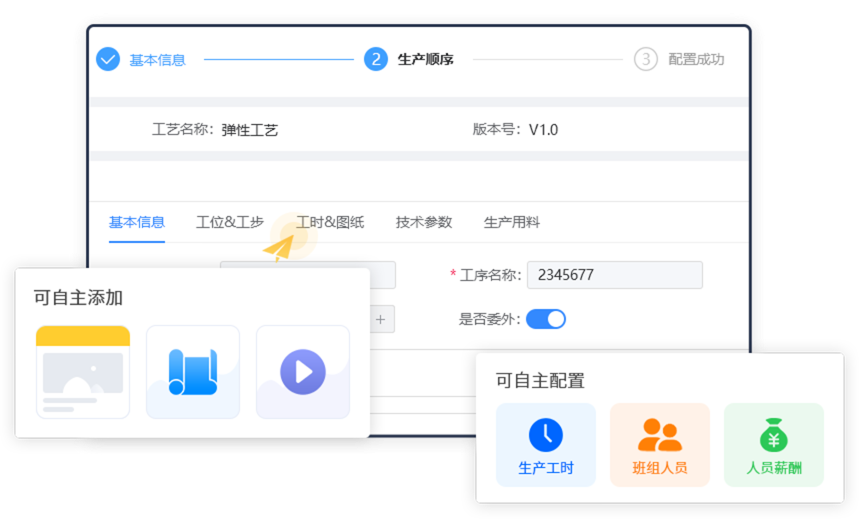The height and width of the screenshot is (530, 860).
Task: Click the 弹性工艺 process name text
Action: [x=250, y=130]
